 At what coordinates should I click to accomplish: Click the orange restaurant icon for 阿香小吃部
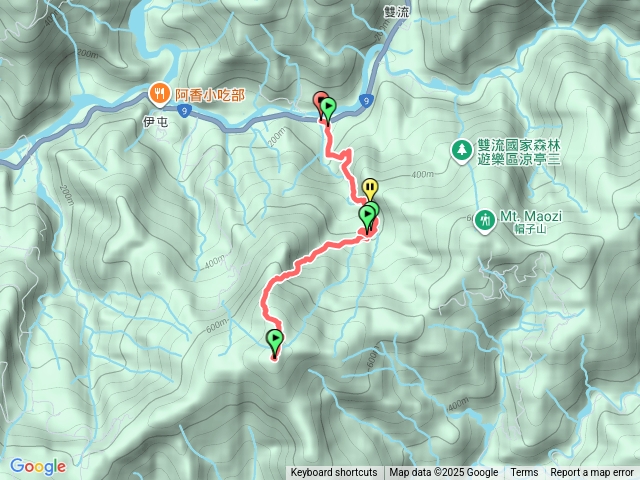[160, 94]
